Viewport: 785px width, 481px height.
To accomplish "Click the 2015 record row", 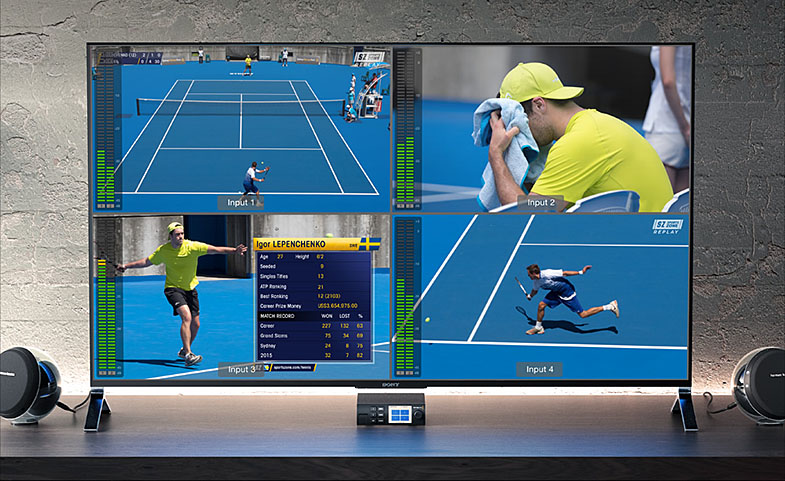I will [314, 355].
